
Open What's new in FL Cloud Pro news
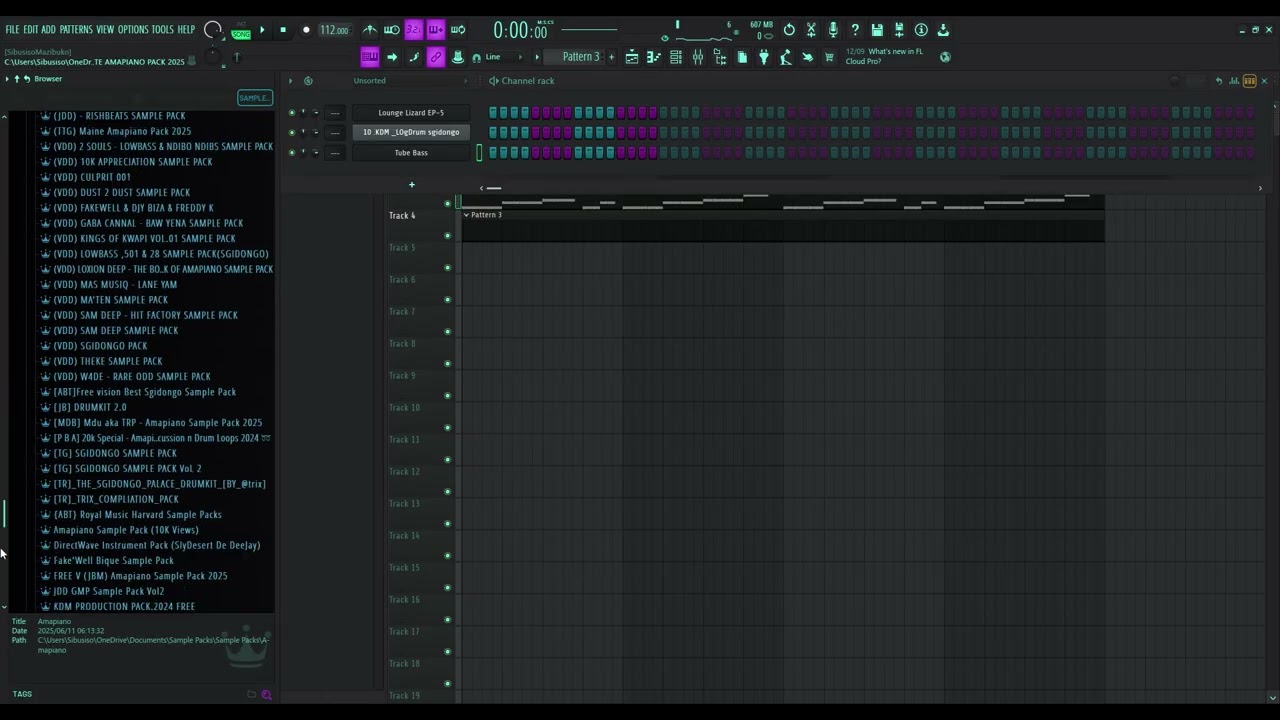tap(885, 56)
